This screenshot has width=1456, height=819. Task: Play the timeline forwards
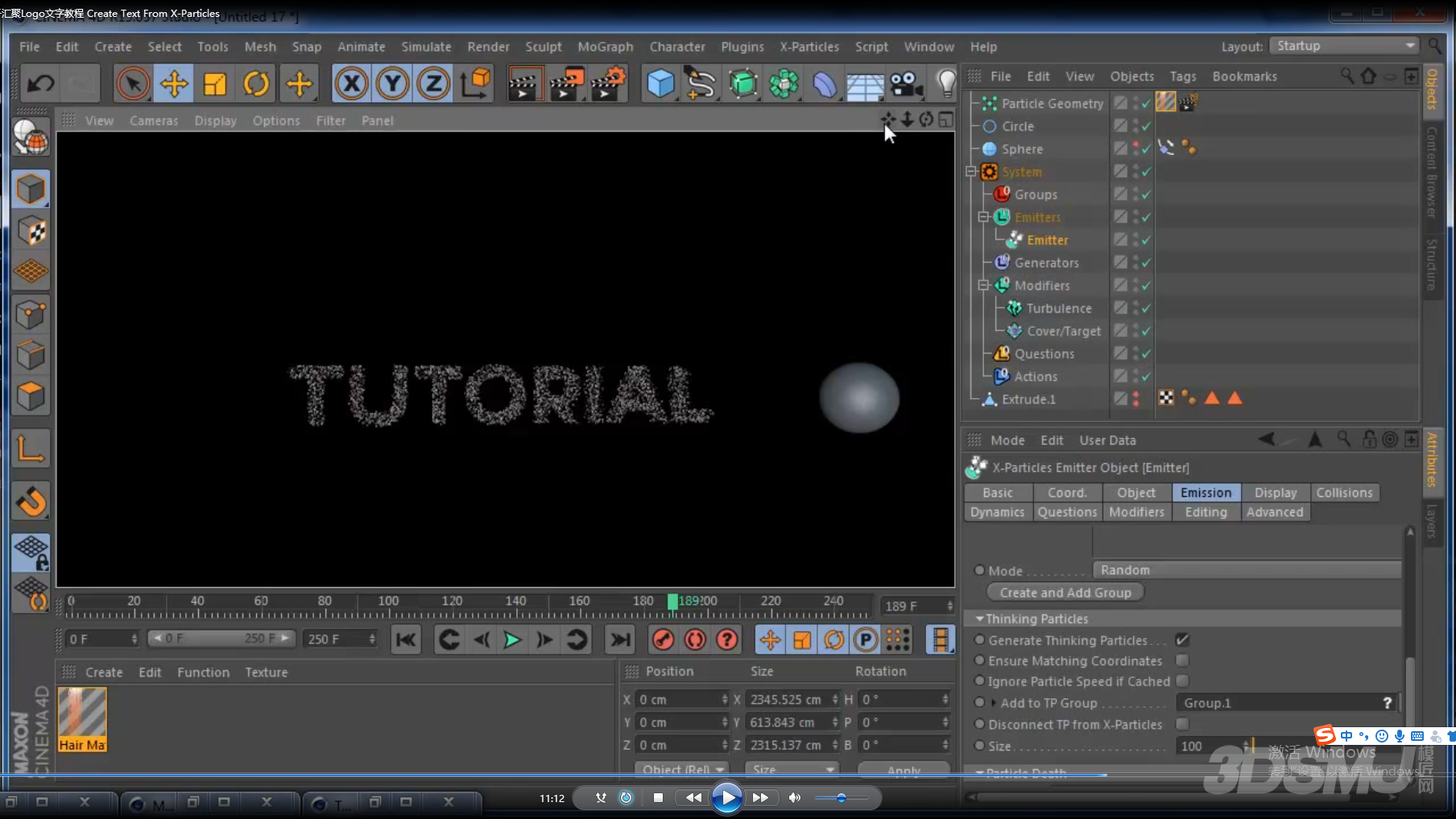click(x=512, y=639)
